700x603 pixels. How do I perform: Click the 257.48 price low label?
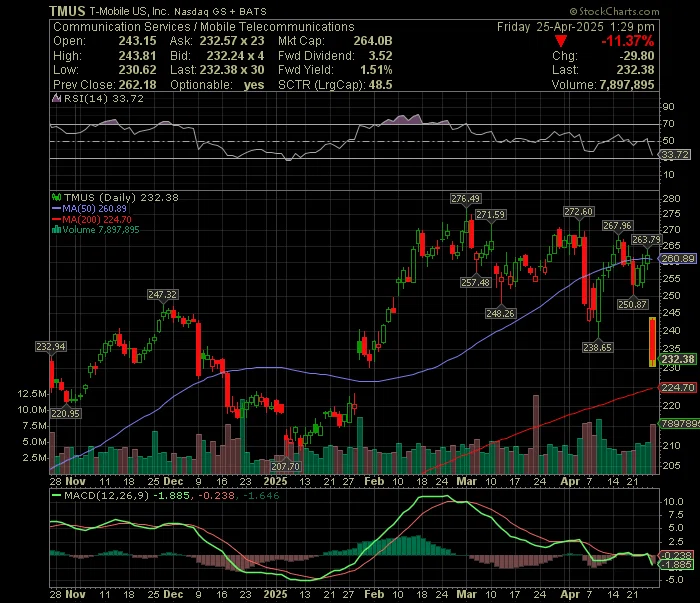(475, 282)
